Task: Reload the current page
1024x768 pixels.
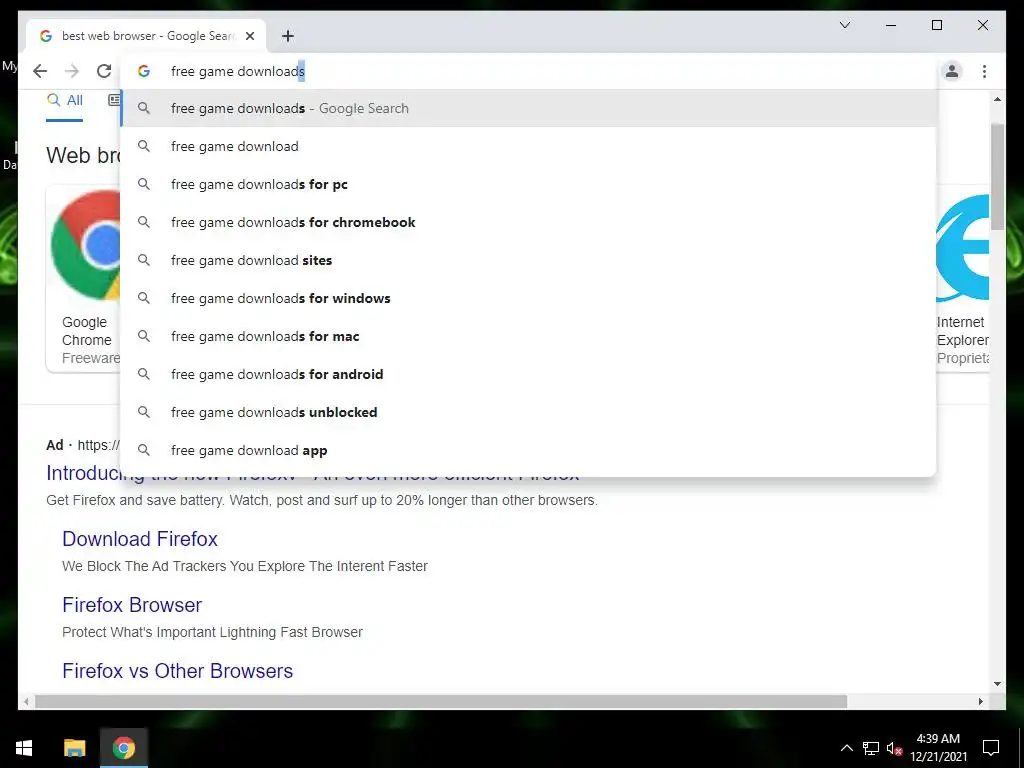Action: (x=104, y=71)
